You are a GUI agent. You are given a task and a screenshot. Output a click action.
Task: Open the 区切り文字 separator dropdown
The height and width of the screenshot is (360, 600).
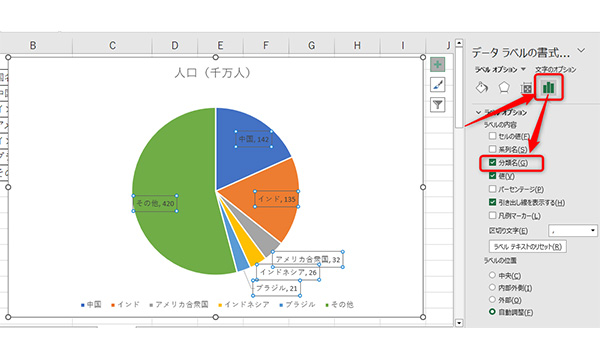(x=573, y=230)
